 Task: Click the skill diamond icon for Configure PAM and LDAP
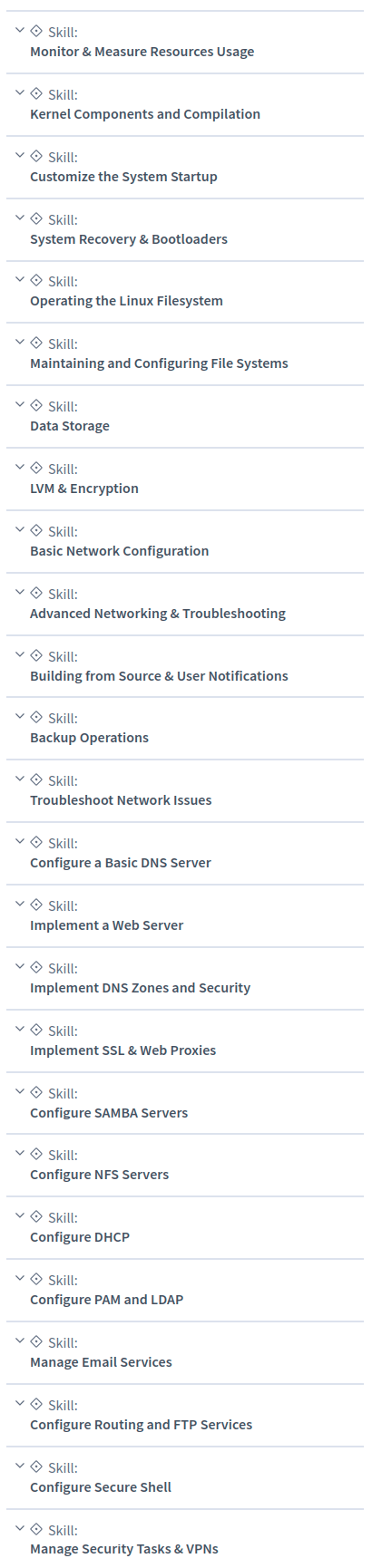[x=36, y=1279]
